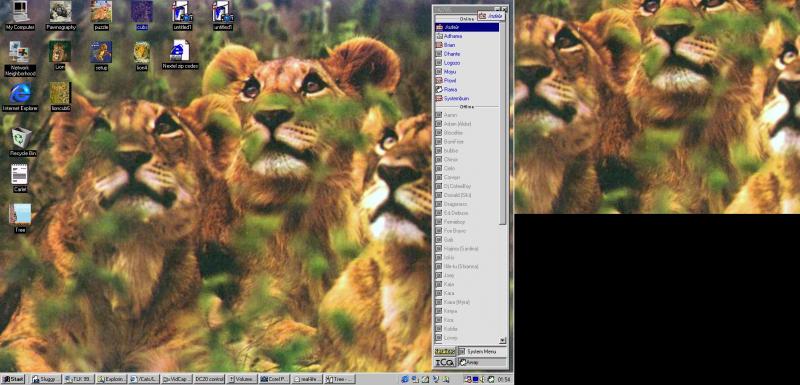800x385 pixels.
Task: Switch to the Explorin taskbar window
Action: pos(111,379)
